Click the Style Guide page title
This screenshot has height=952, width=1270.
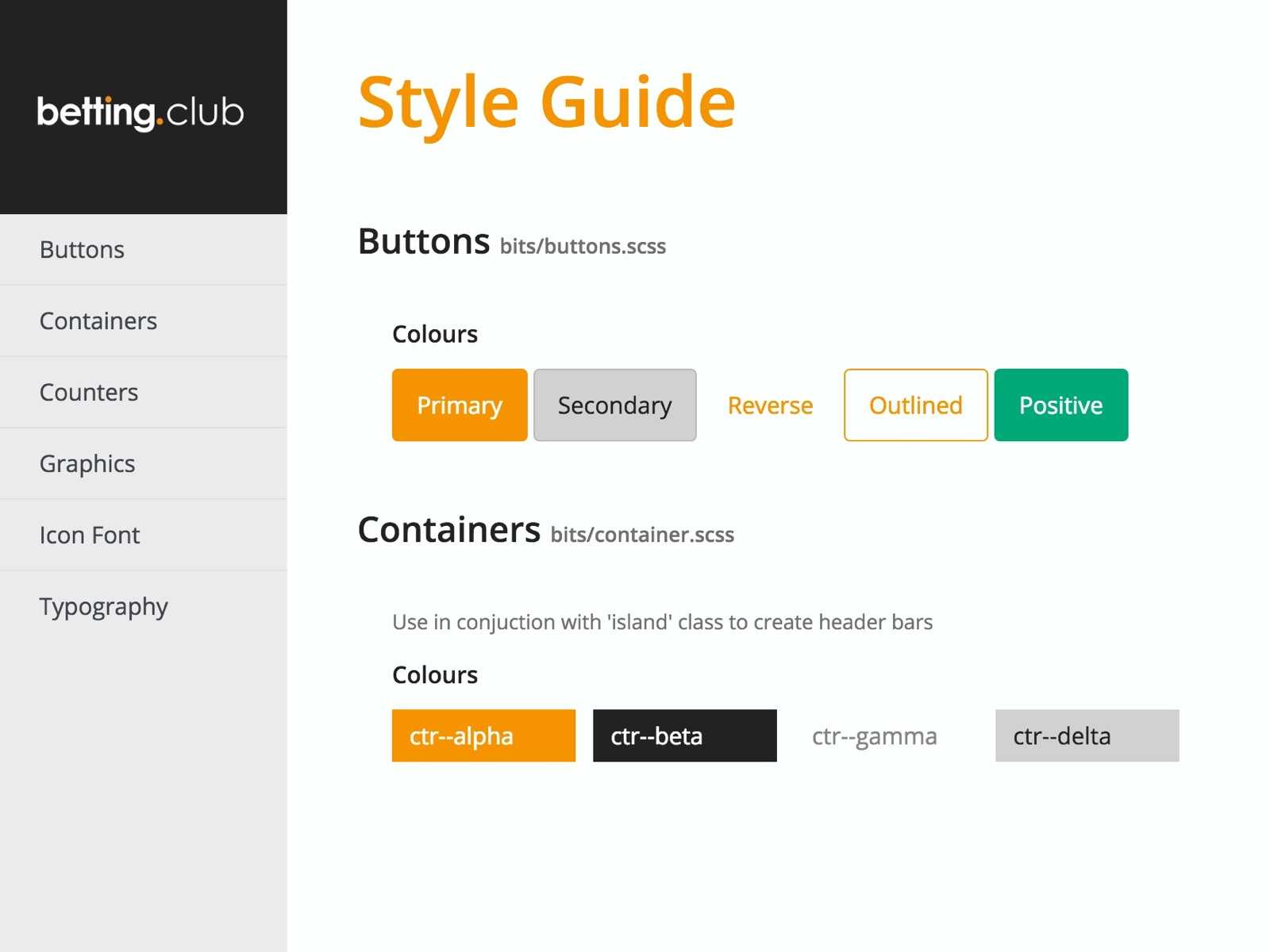[547, 102]
